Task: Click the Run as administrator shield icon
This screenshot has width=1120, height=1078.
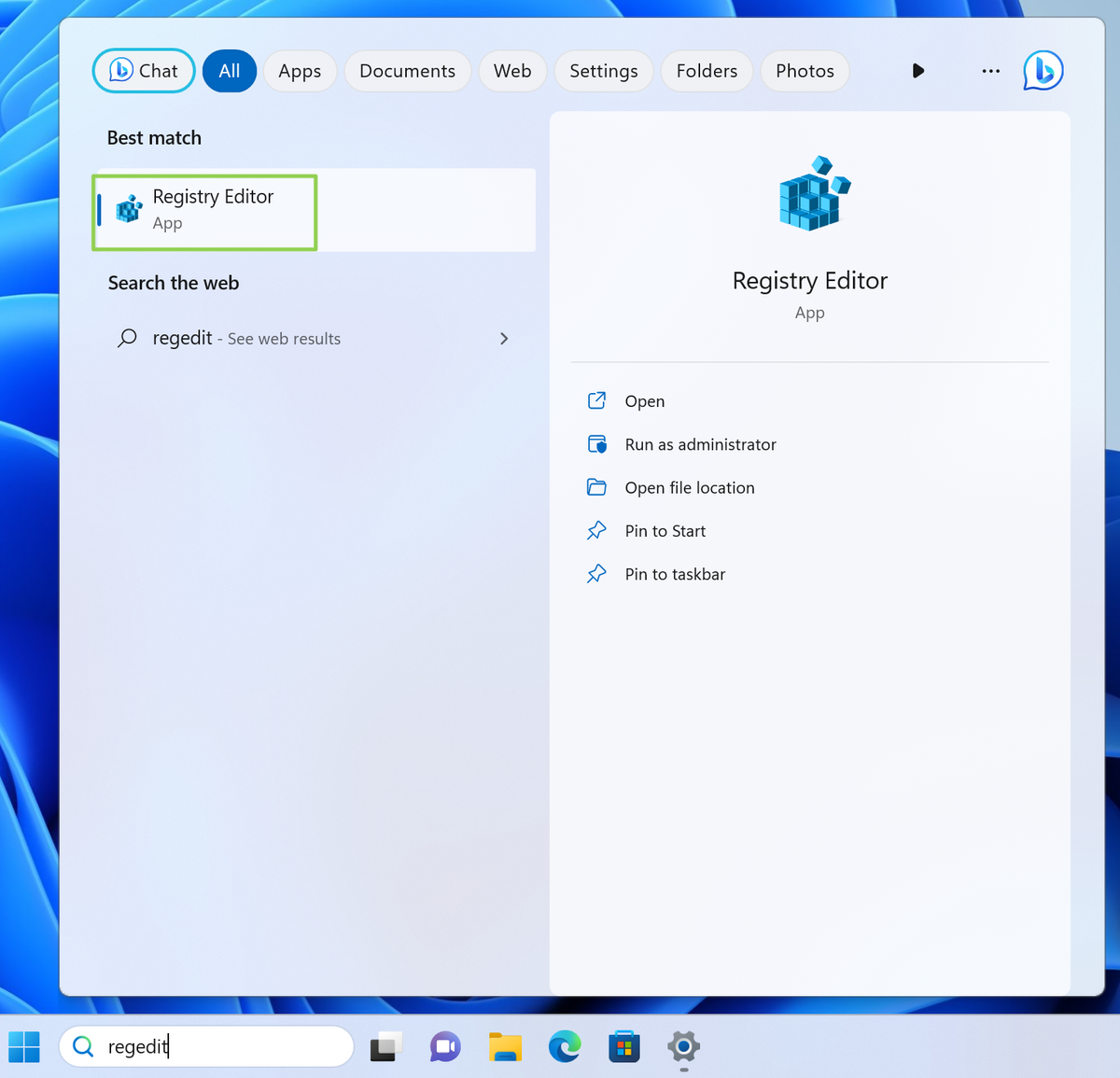Action: (597, 444)
